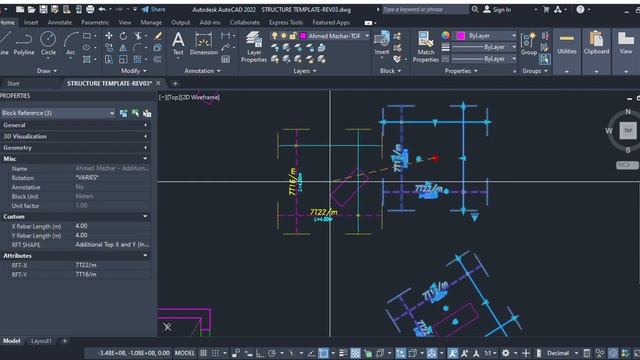Select the Copy tool in Modify
The image size is (640, 360).
(109, 48)
